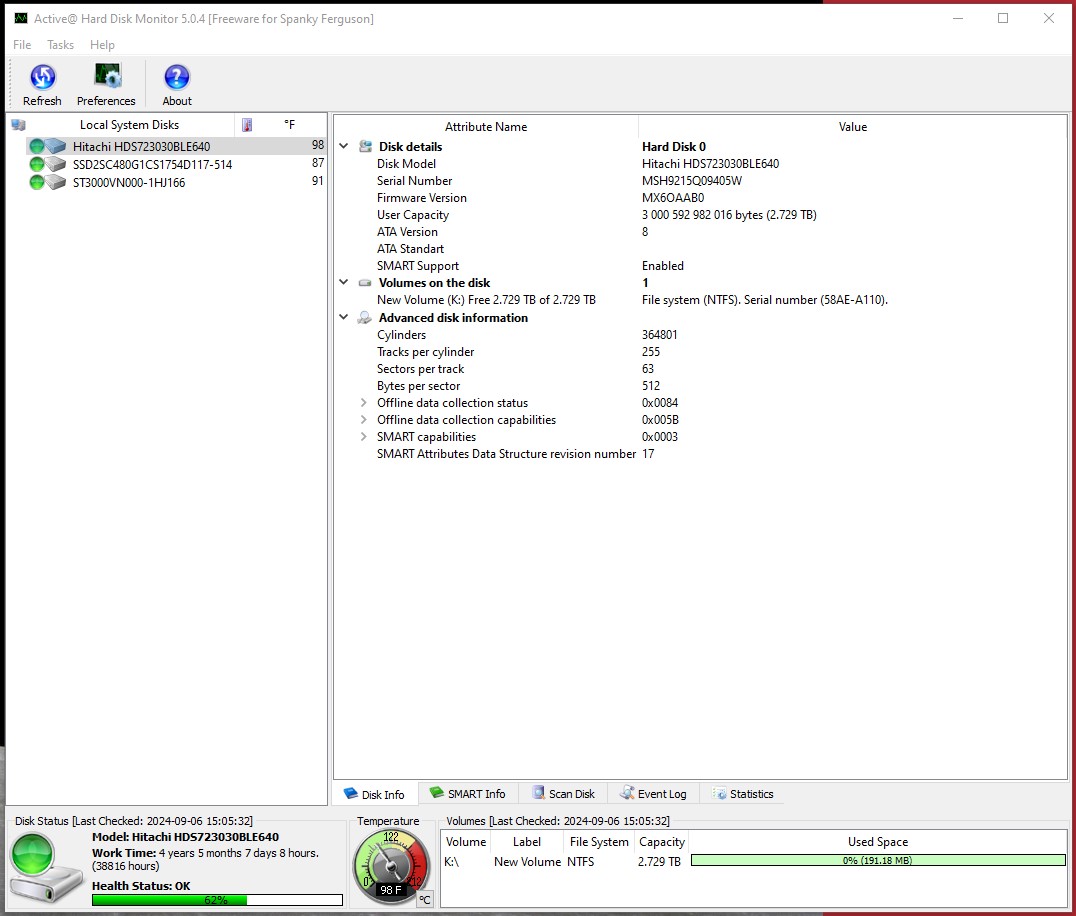This screenshot has width=1076, height=916.
Task: Expand Offline data collection status row
Action: 364,403
